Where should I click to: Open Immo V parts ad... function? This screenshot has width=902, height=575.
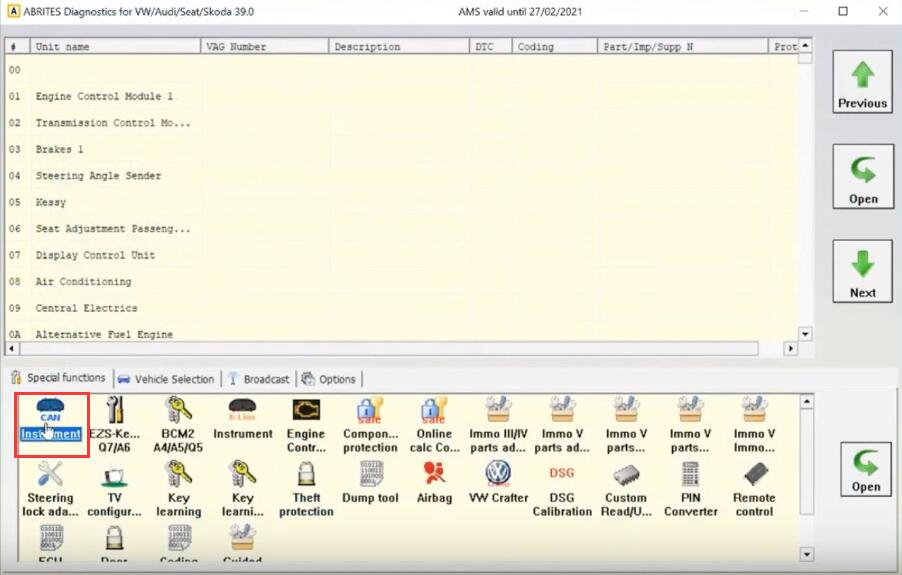point(562,425)
